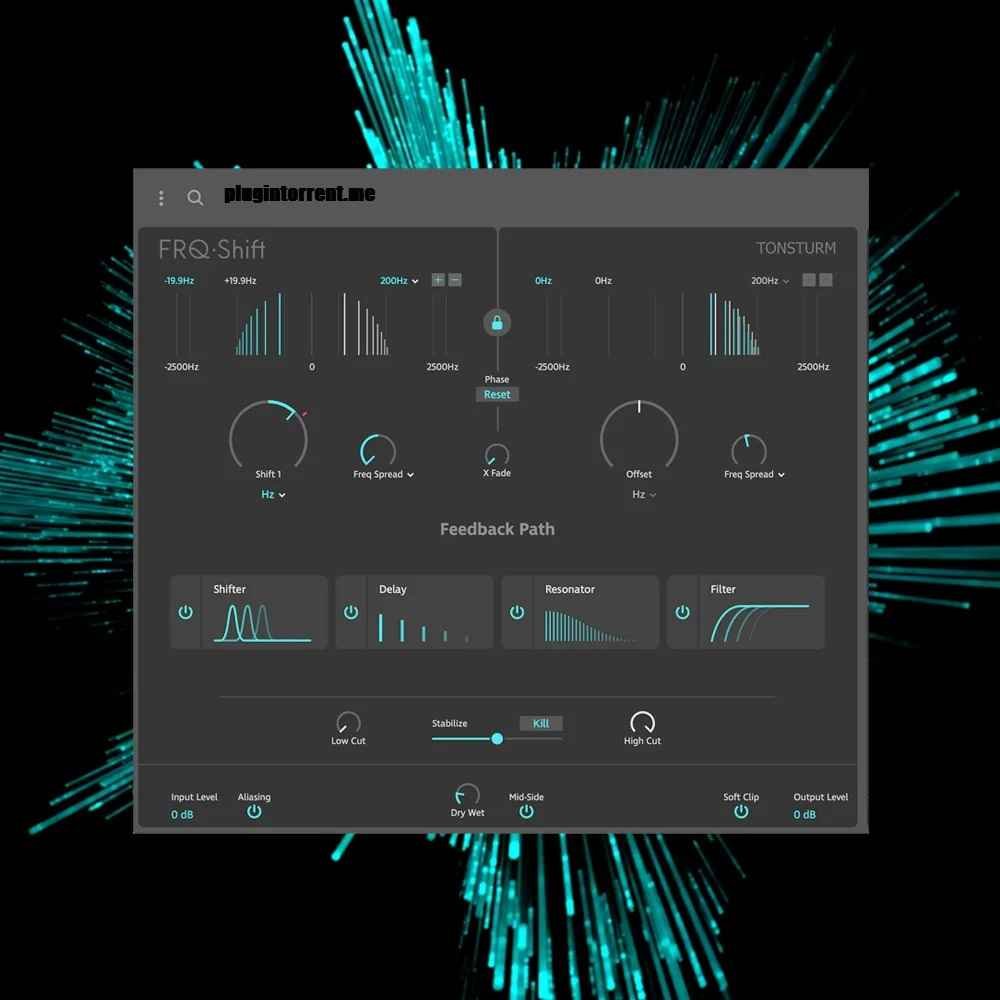The height and width of the screenshot is (1000, 1000).
Task: Toggle the Aliasing power switch
Action: tap(254, 811)
